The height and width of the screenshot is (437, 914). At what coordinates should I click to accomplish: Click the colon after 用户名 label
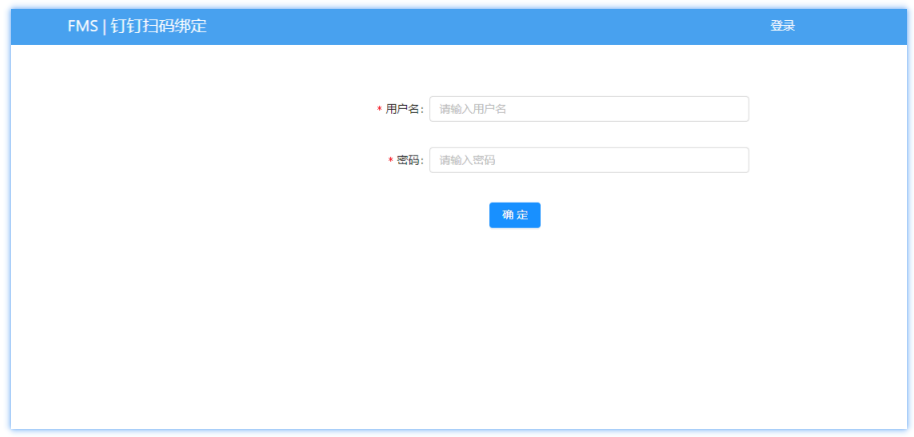(x=423, y=110)
